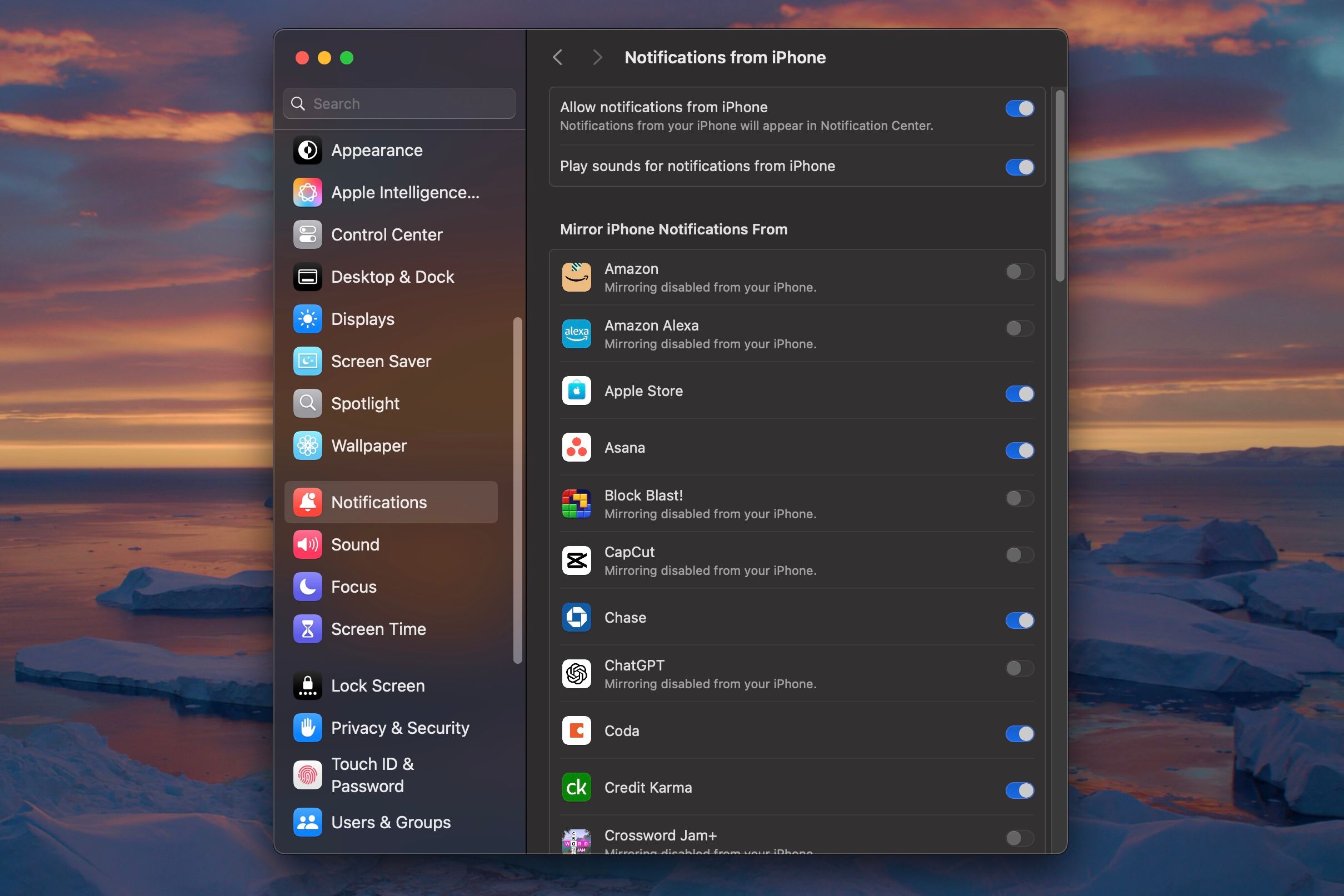Open Touch ID & Password settings
1344x896 pixels.
coord(391,776)
